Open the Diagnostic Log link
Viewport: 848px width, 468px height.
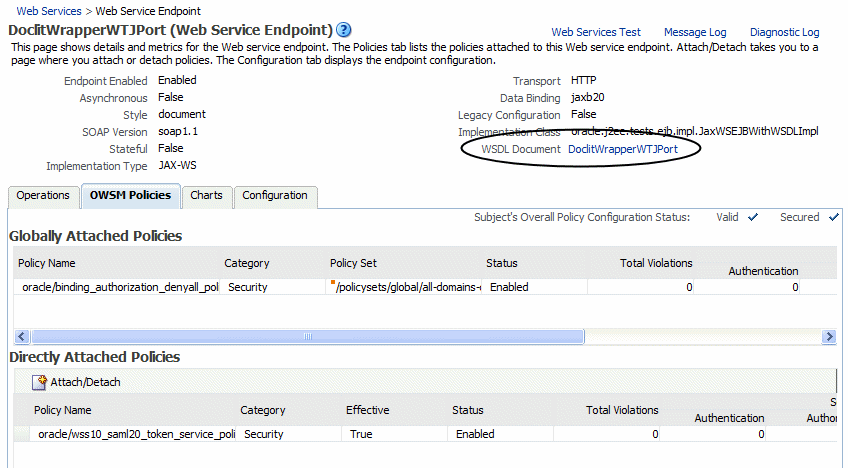click(x=784, y=32)
